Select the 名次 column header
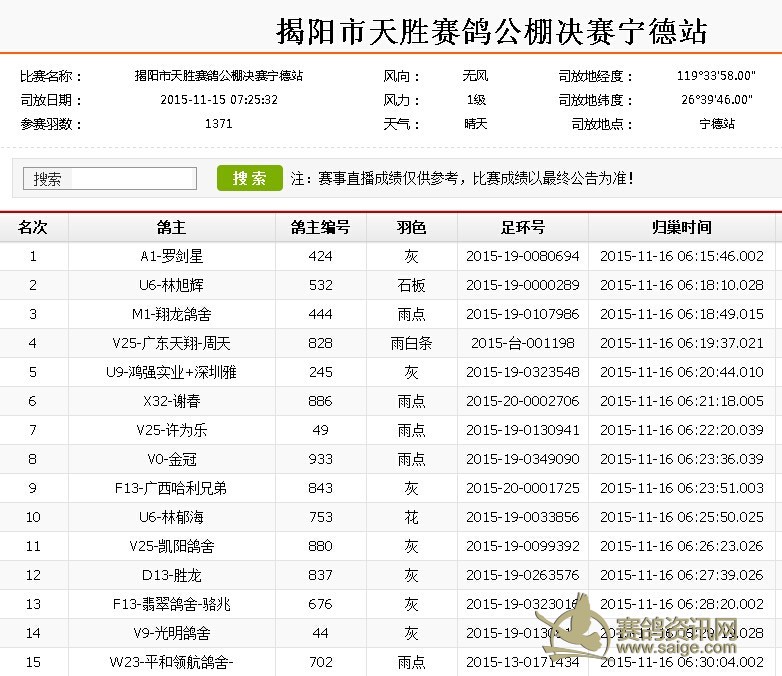The height and width of the screenshot is (676, 782). (33, 227)
